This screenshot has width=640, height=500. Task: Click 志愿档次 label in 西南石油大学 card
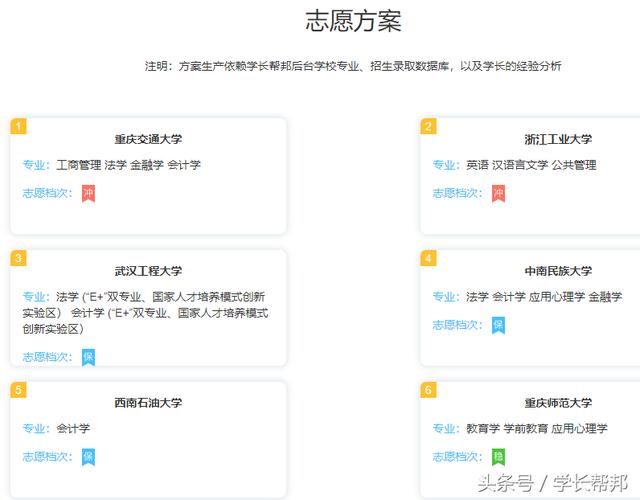47,456
